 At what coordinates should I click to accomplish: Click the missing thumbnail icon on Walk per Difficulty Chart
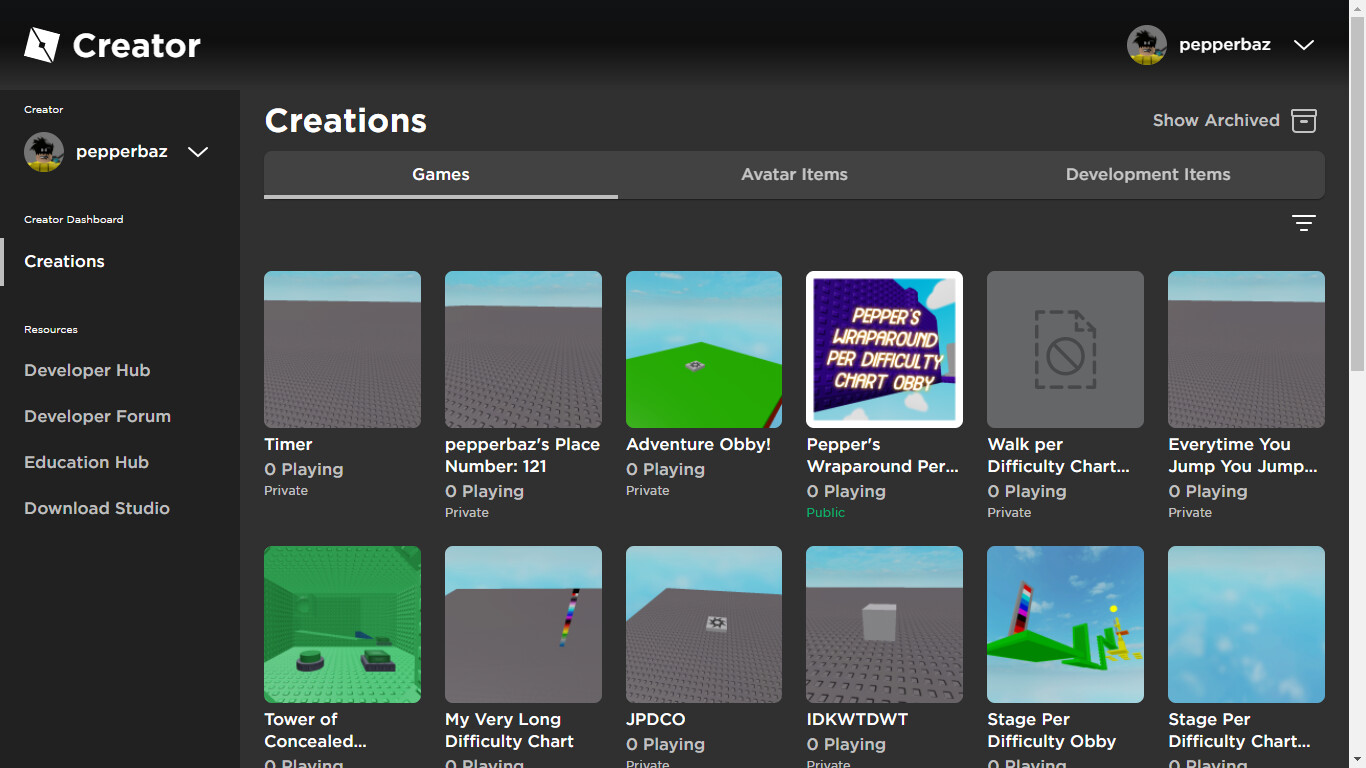(1064, 349)
